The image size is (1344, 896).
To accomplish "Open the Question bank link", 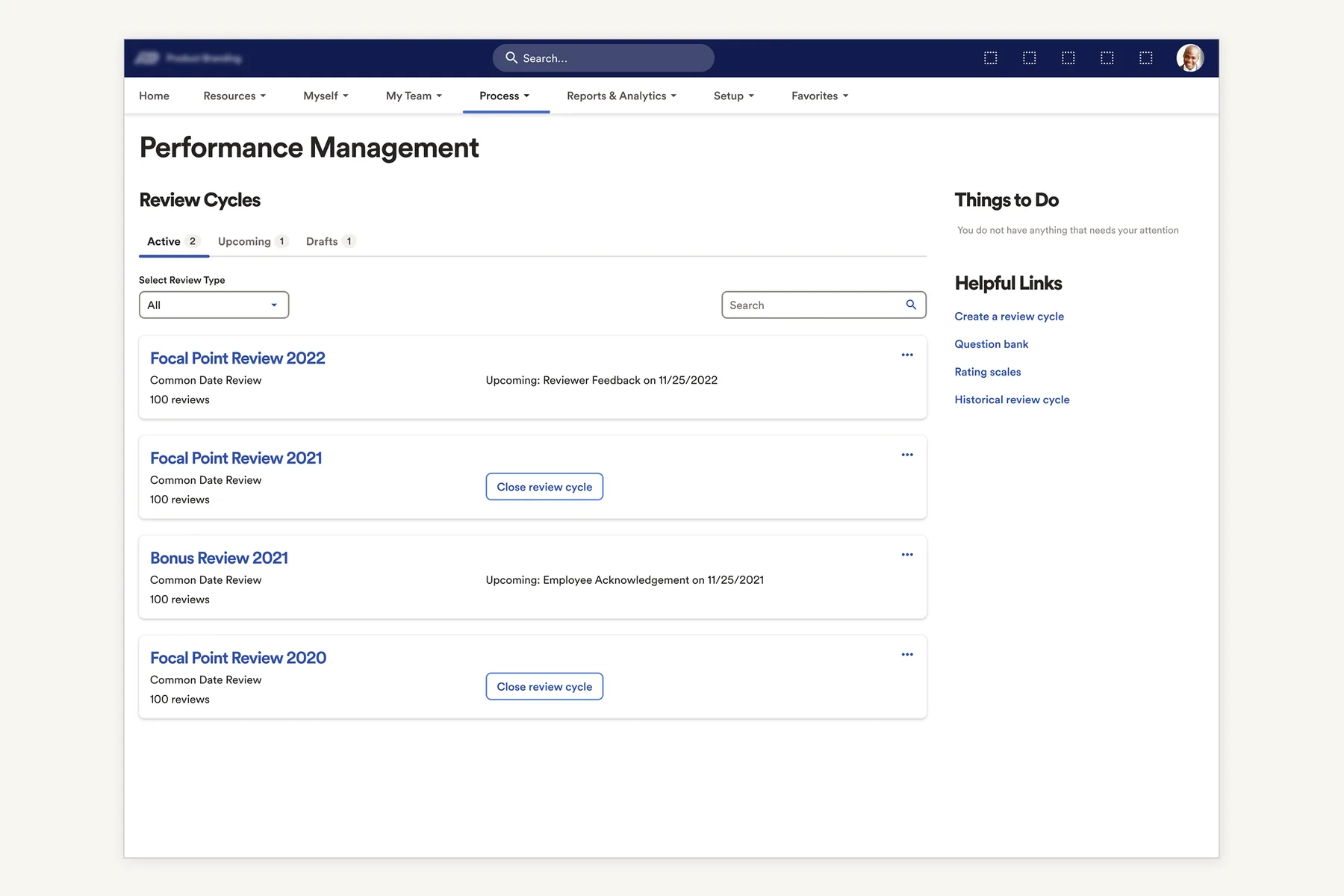I will click(991, 344).
